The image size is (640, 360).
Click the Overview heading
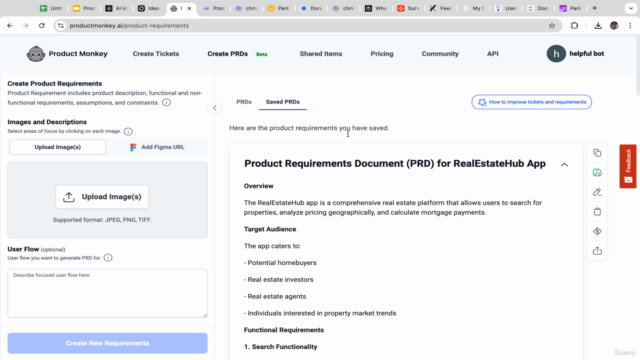coord(258,186)
